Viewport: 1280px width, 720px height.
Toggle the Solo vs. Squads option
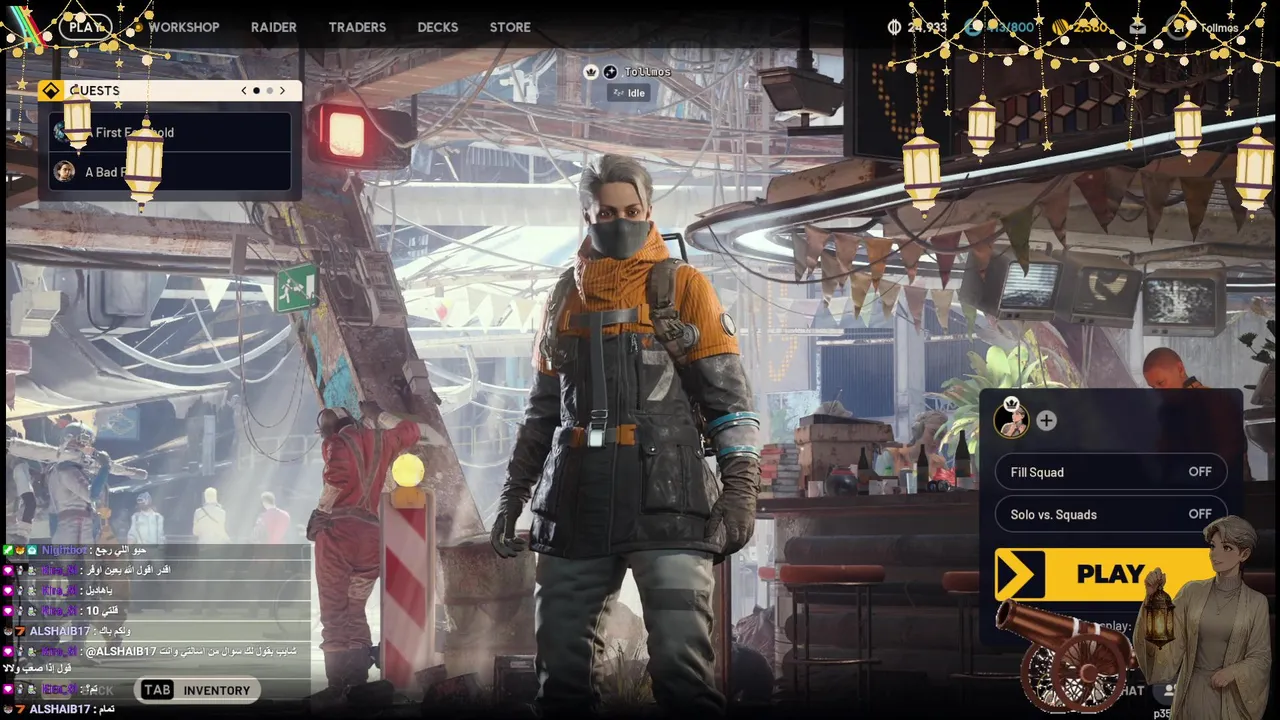[x=1110, y=514]
